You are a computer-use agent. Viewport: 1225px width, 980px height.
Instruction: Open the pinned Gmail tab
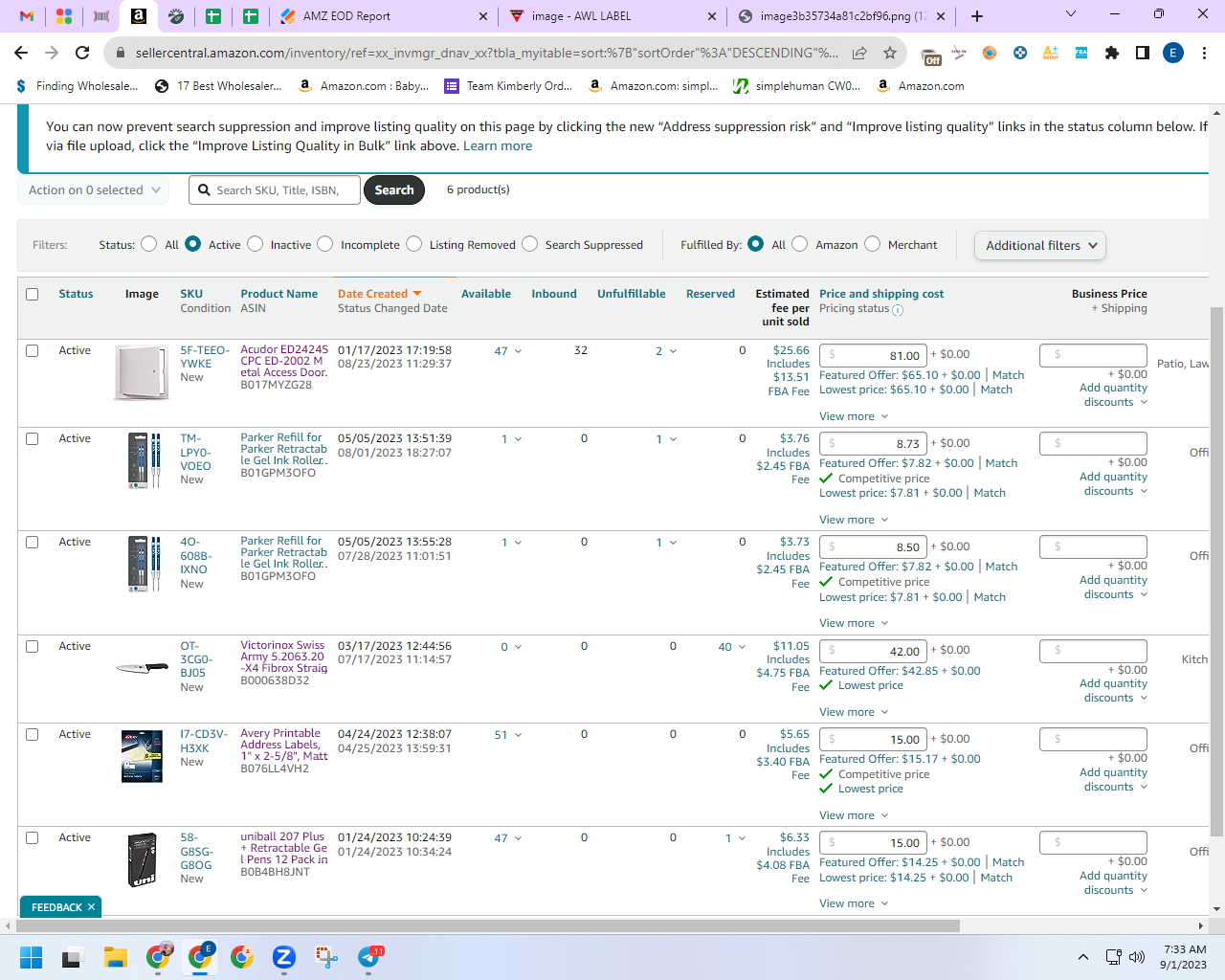[x=27, y=16]
